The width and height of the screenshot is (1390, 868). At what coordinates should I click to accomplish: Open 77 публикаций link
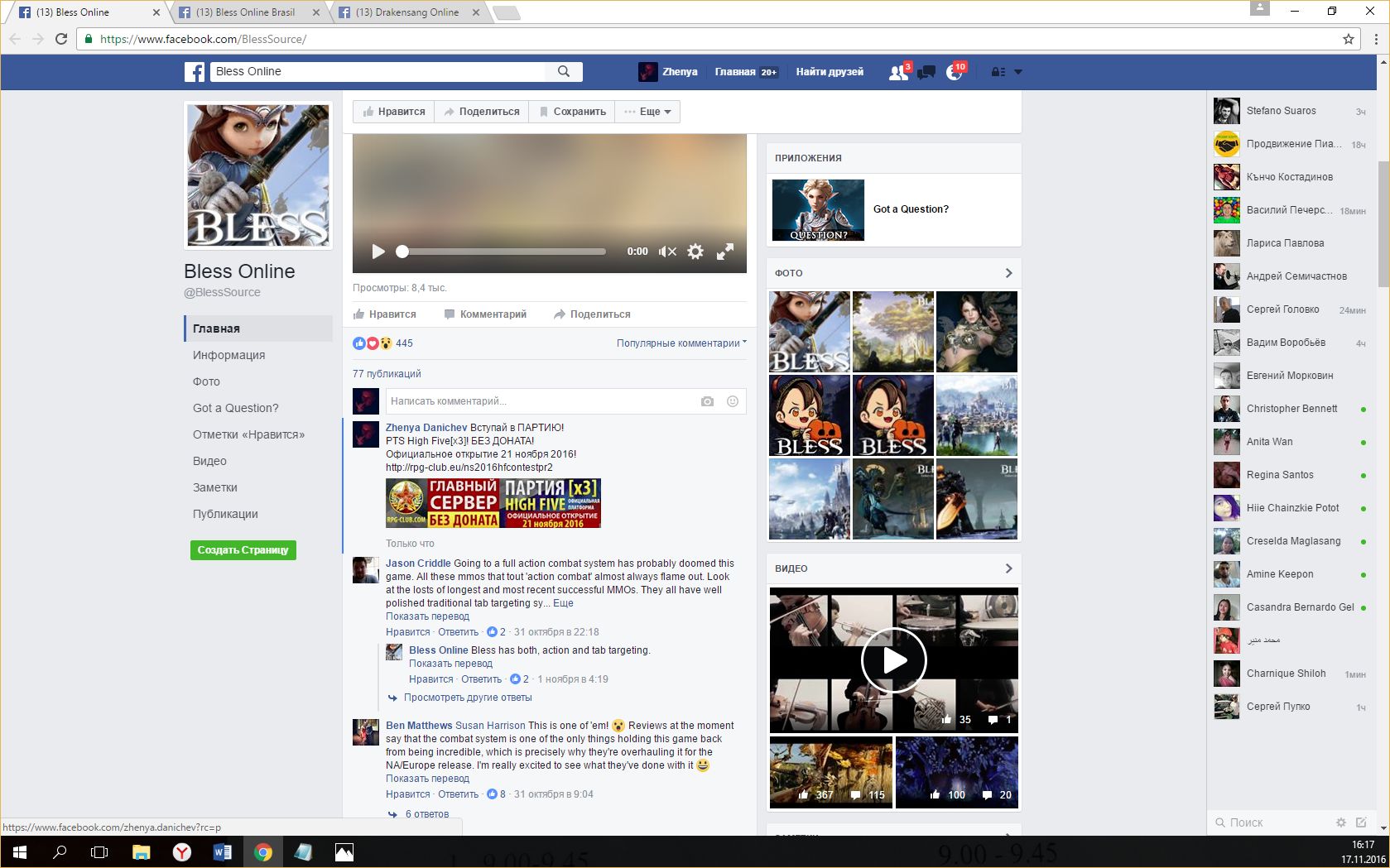click(387, 374)
